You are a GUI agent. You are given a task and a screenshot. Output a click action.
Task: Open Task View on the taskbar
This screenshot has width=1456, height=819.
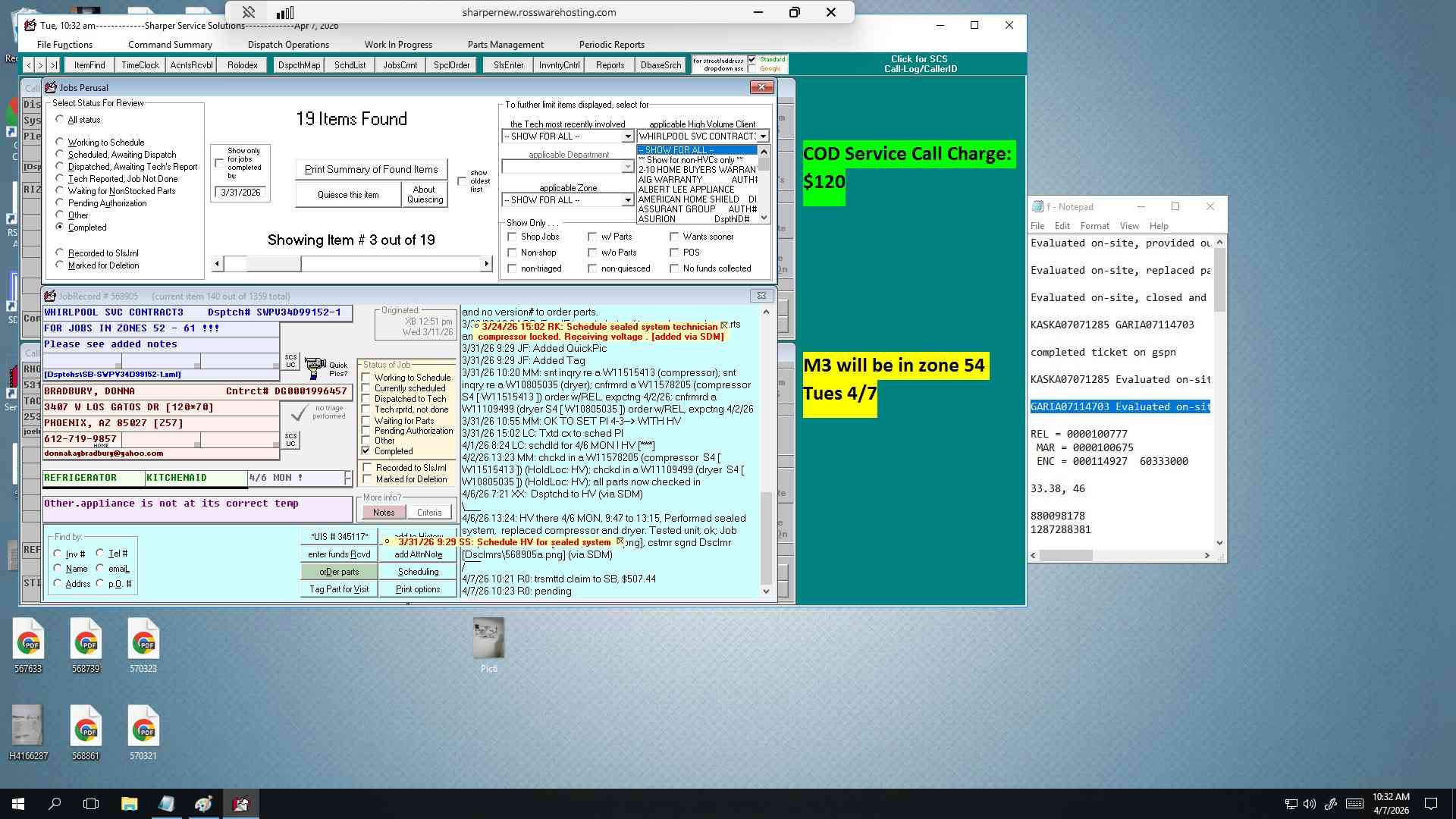point(91,804)
